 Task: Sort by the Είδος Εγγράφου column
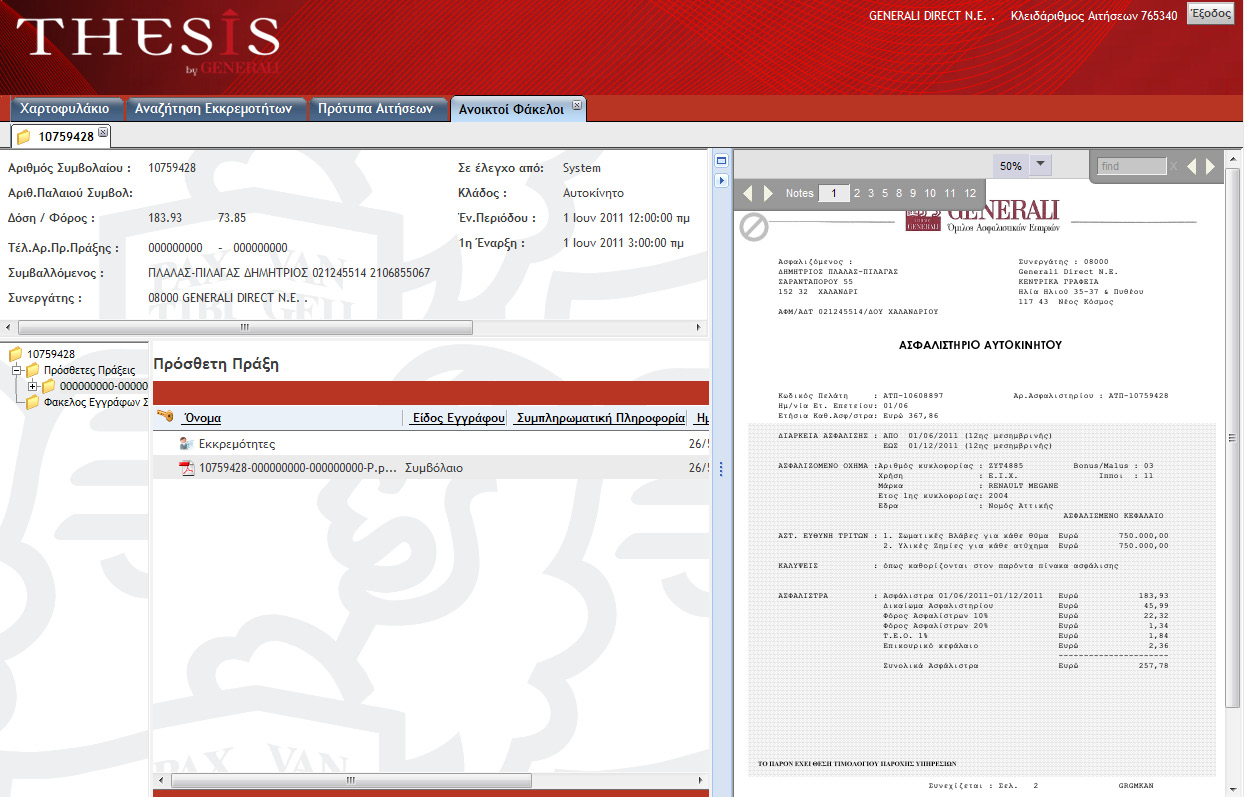458,418
